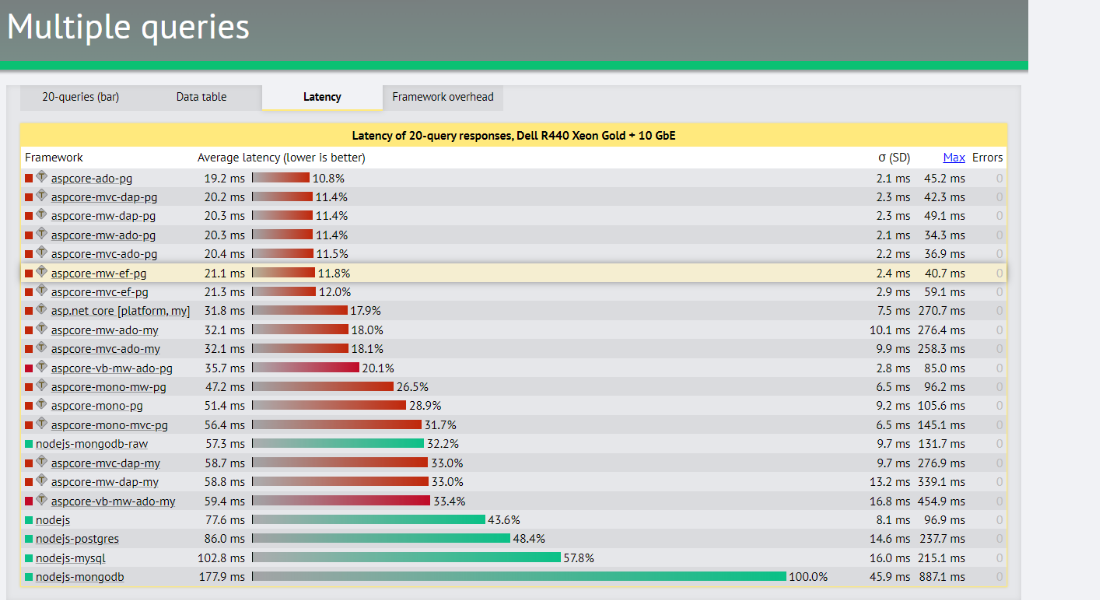Open the nodejs framework link
This screenshot has width=1100, height=600.
(x=53, y=520)
